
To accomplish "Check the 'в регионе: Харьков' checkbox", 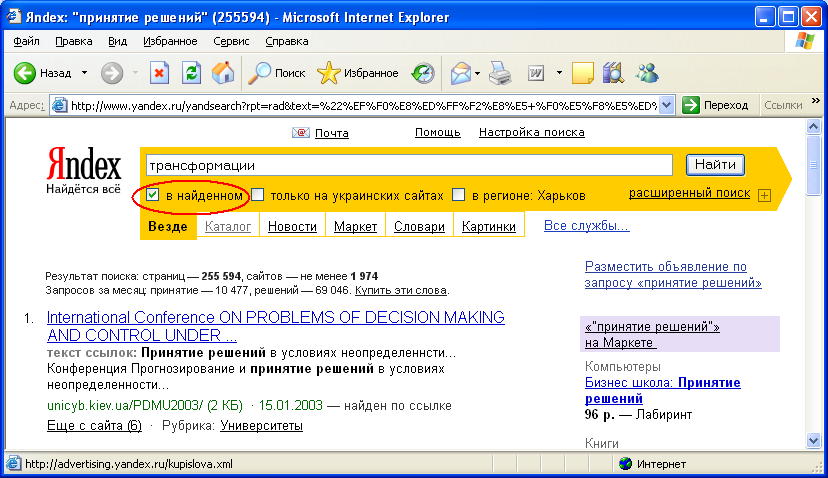I will (458, 195).
